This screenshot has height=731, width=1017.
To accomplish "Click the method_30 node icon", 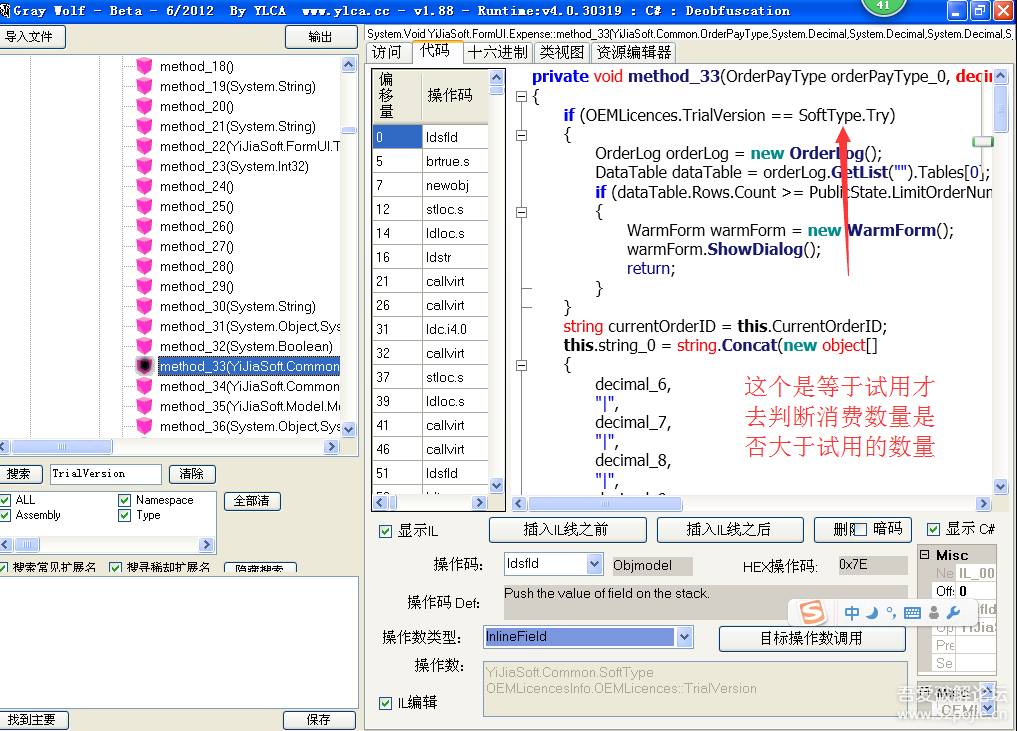I will [144, 306].
